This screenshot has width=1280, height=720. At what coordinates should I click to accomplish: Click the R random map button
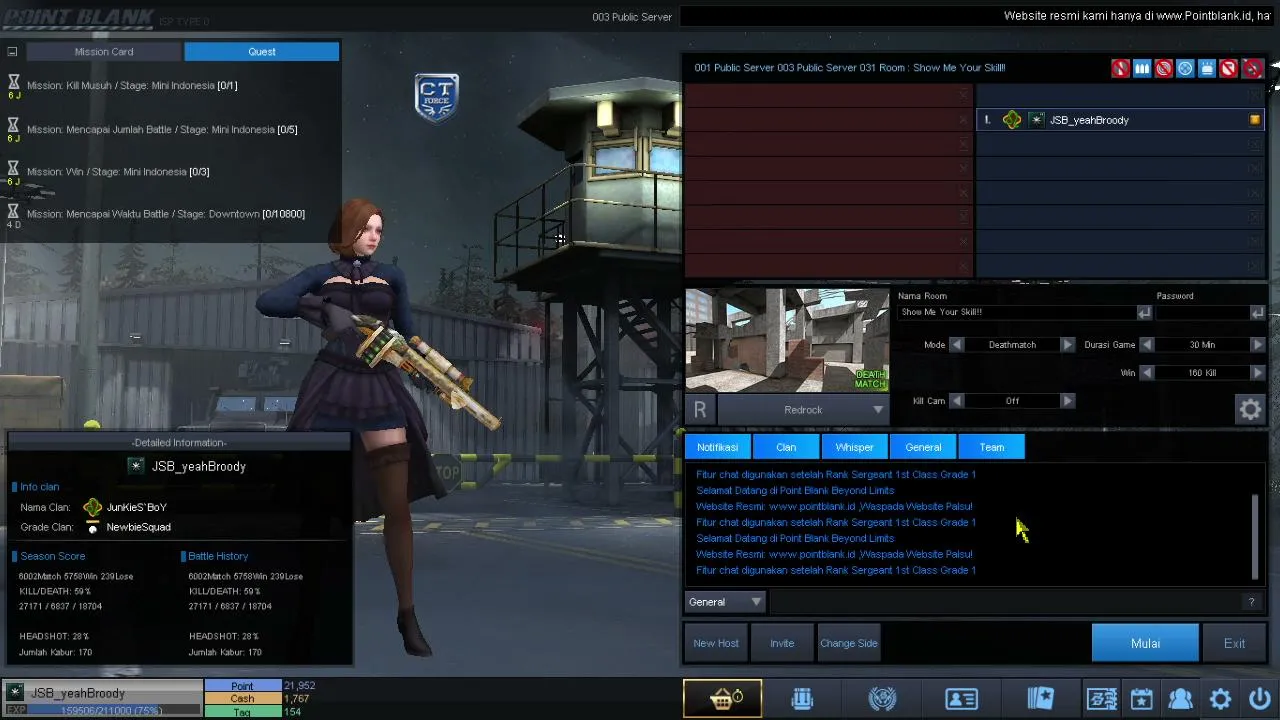[700, 409]
